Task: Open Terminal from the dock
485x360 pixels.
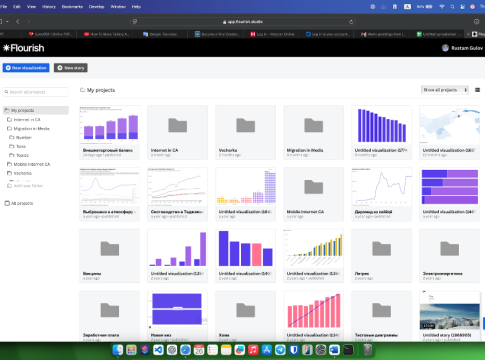Action: (348, 350)
